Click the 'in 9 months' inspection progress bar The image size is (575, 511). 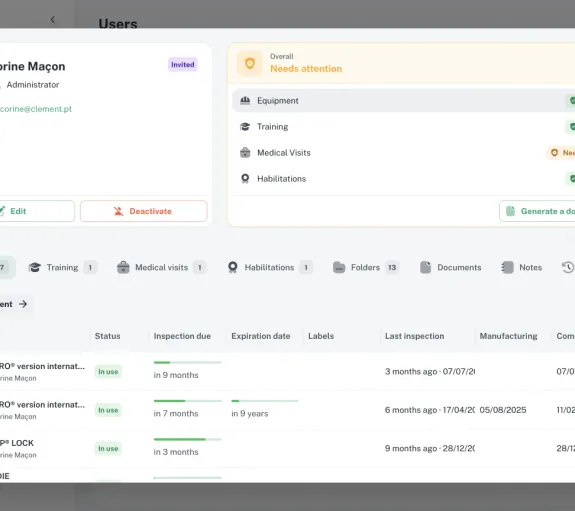tap(187, 362)
